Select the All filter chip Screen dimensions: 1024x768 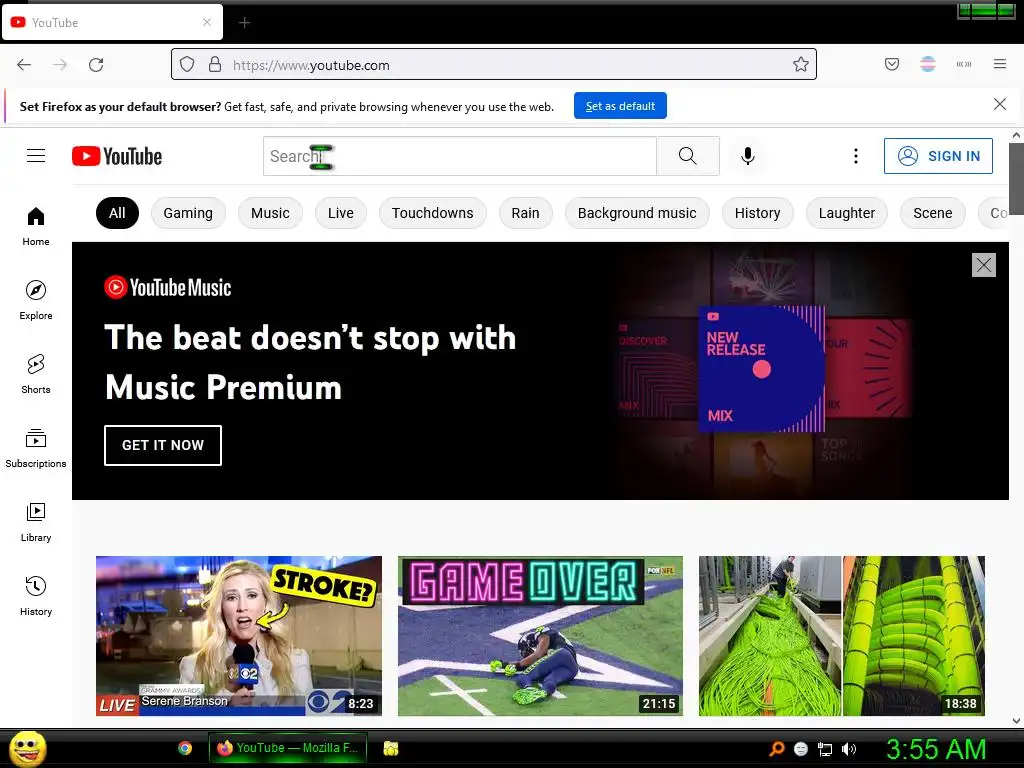click(x=118, y=213)
